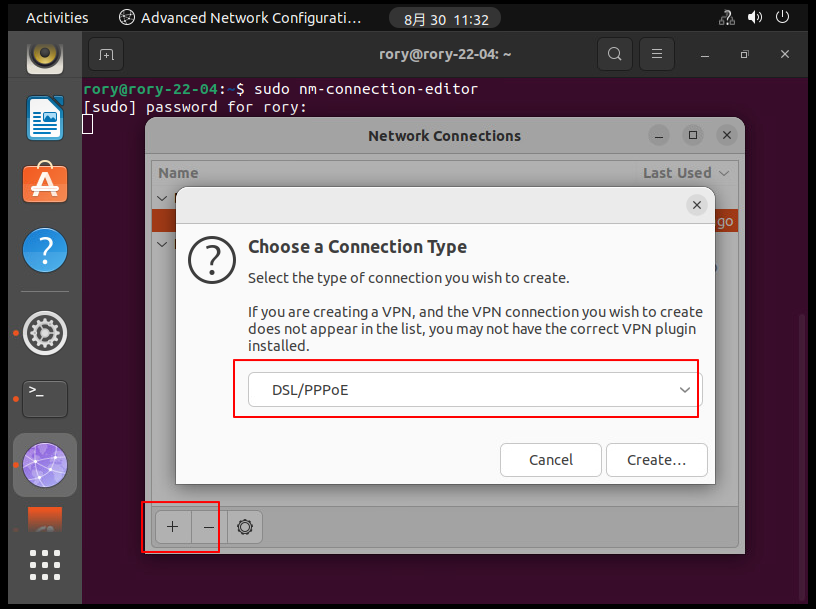Open the DSL/PPPoE connection type dropdown
The height and width of the screenshot is (609, 816).
[x=468, y=389]
